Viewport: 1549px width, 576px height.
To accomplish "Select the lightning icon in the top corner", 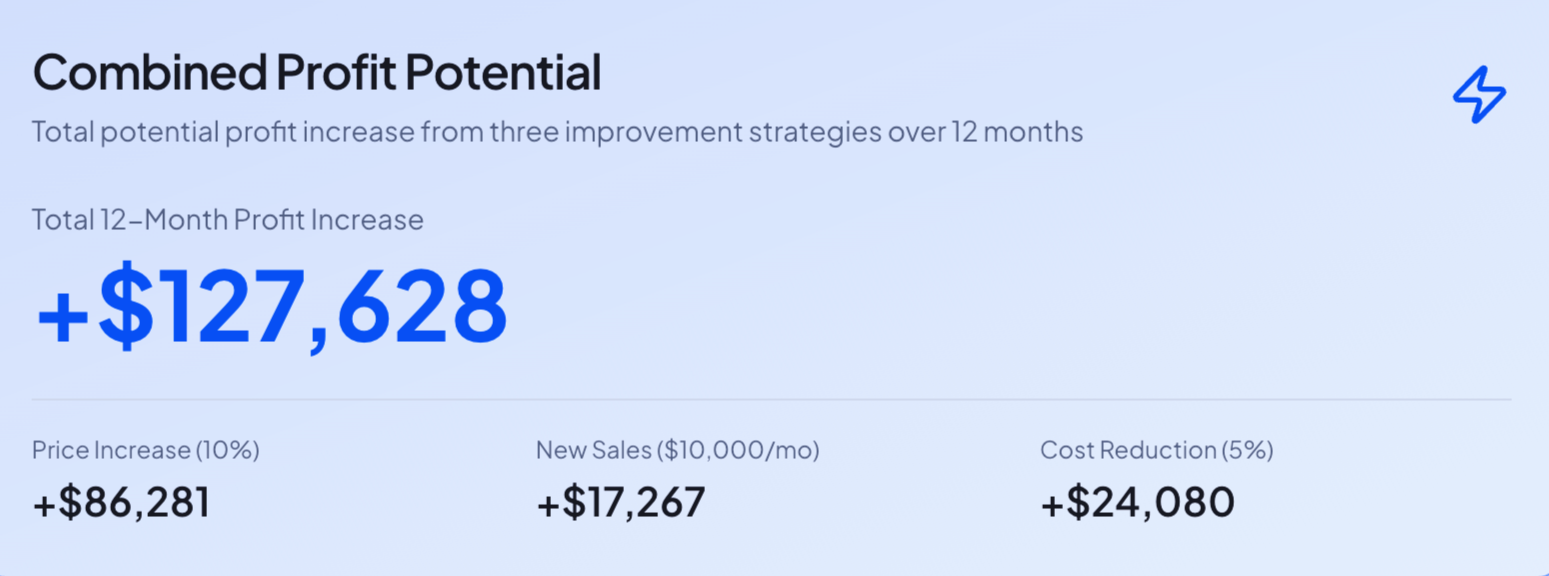I will click(x=1479, y=95).
